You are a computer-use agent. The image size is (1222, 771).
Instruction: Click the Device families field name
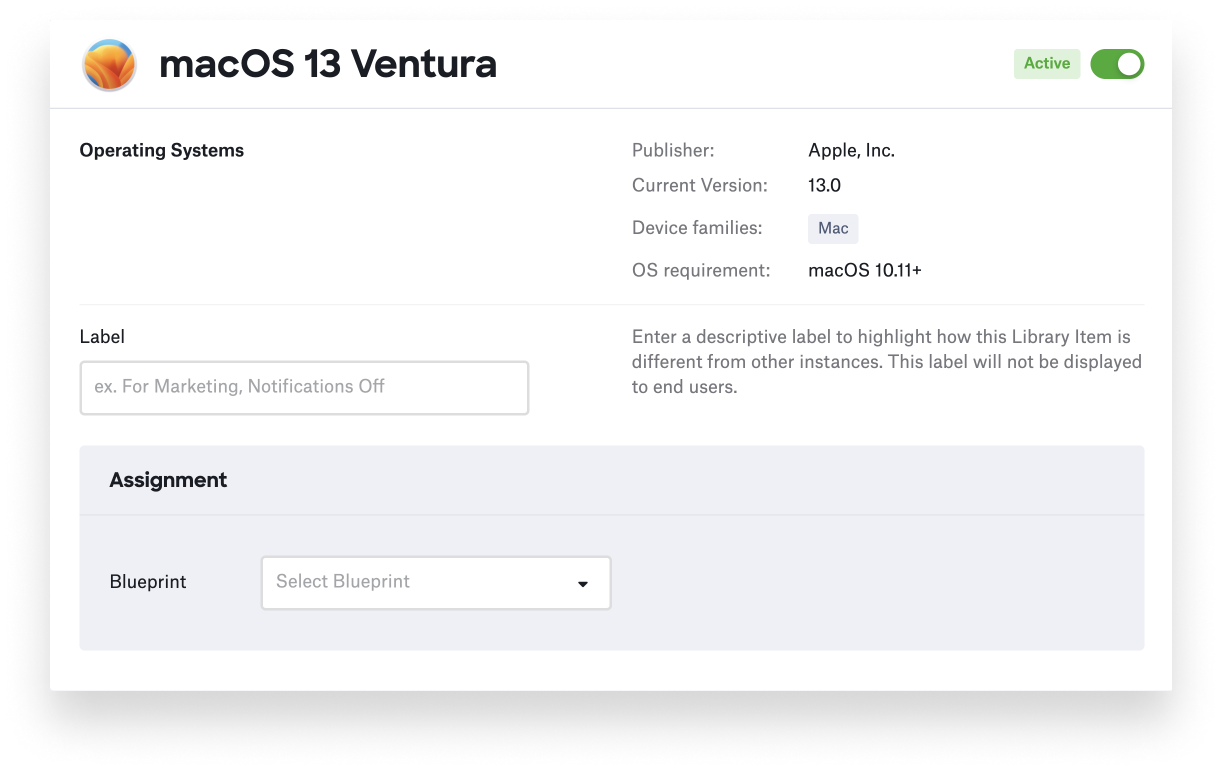(697, 229)
